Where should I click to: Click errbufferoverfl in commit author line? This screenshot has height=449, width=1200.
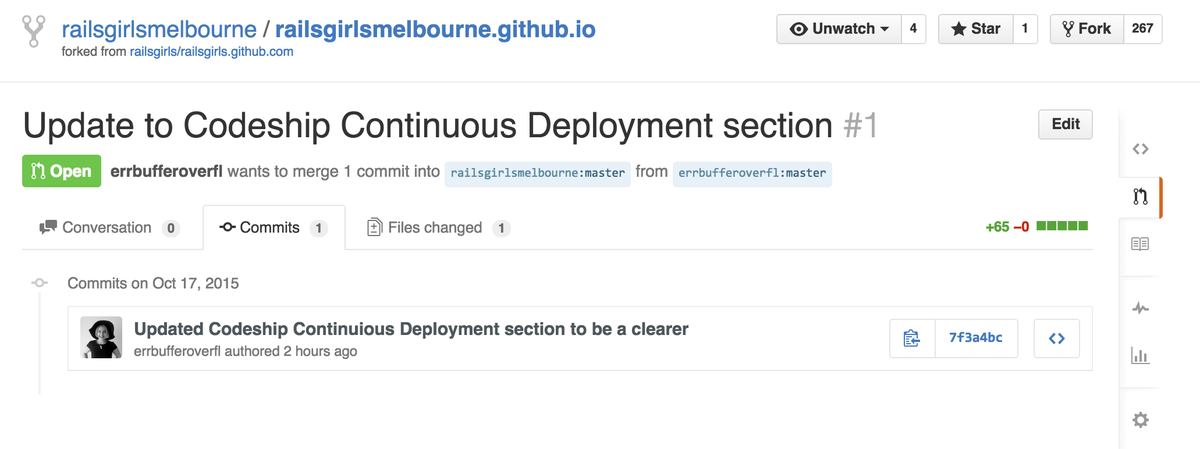177,352
